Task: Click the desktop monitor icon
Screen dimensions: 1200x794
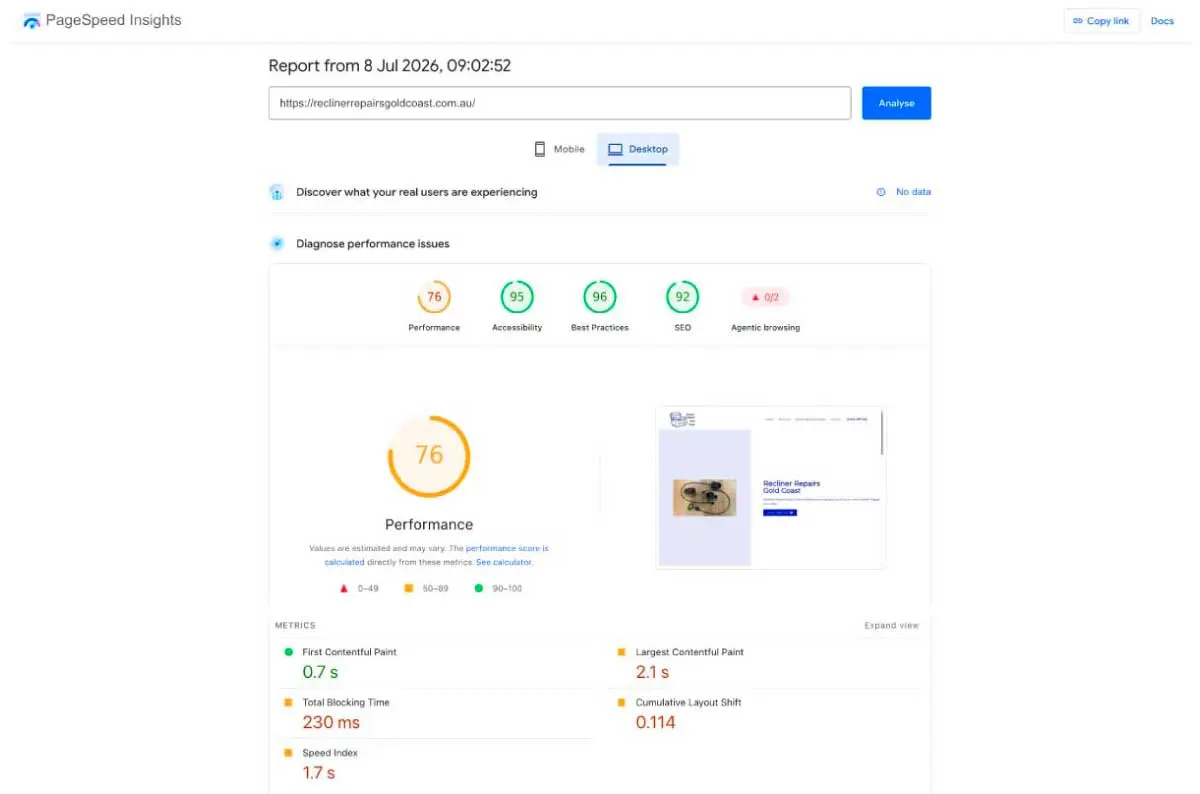Action: [x=616, y=149]
